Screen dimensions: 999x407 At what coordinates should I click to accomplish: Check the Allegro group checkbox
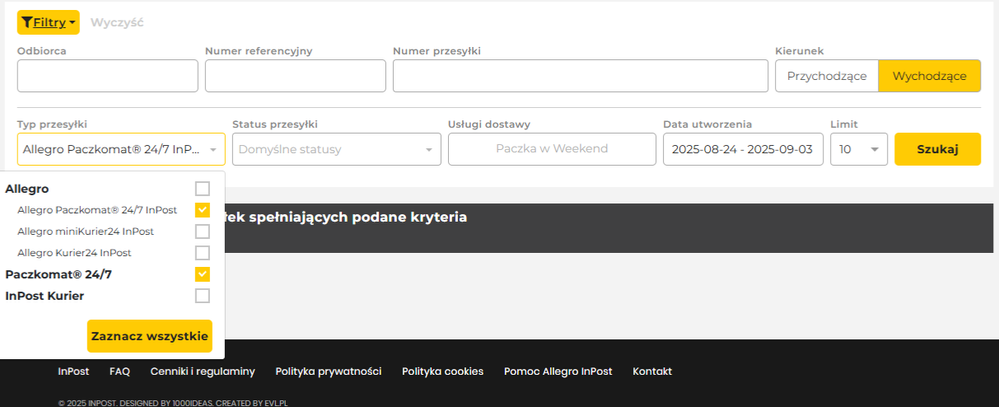click(x=203, y=189)
